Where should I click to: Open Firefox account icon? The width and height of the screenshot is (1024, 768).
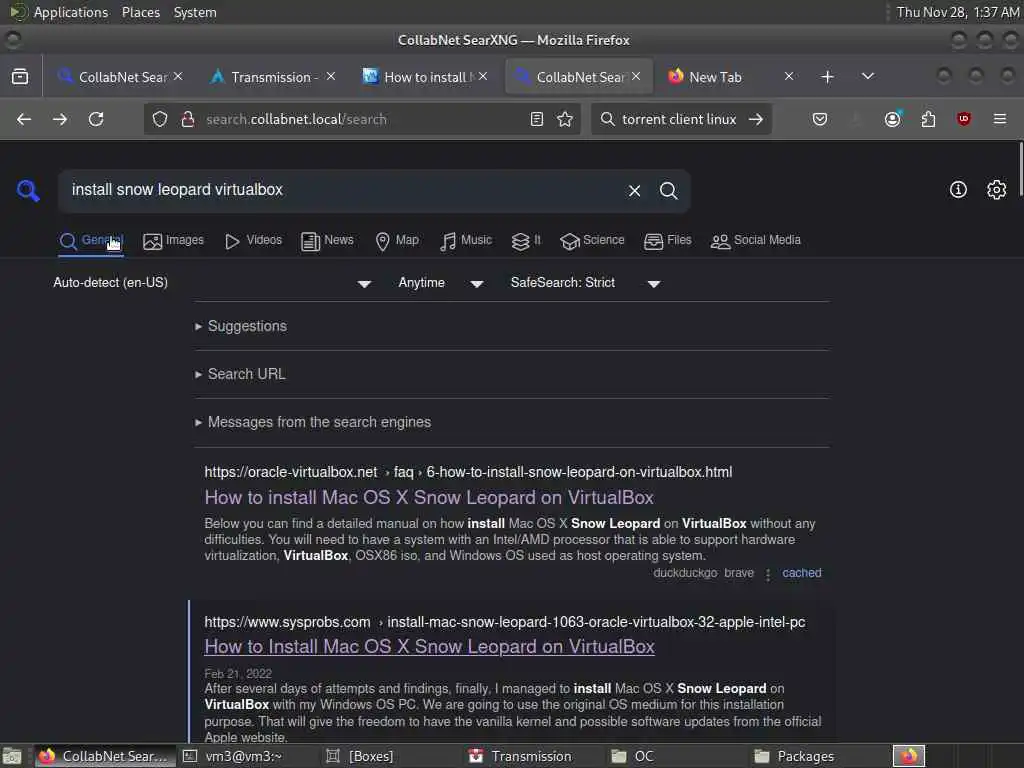893,119
